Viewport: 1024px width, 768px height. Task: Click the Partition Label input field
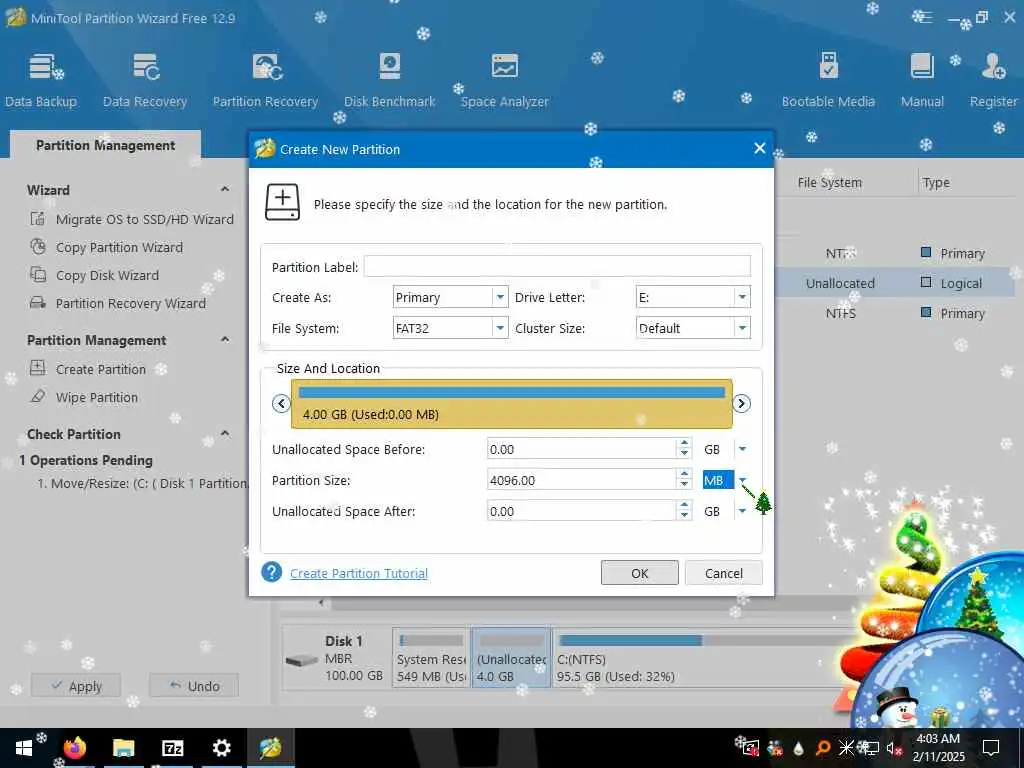pyautogui.click(x=557, y=266)
